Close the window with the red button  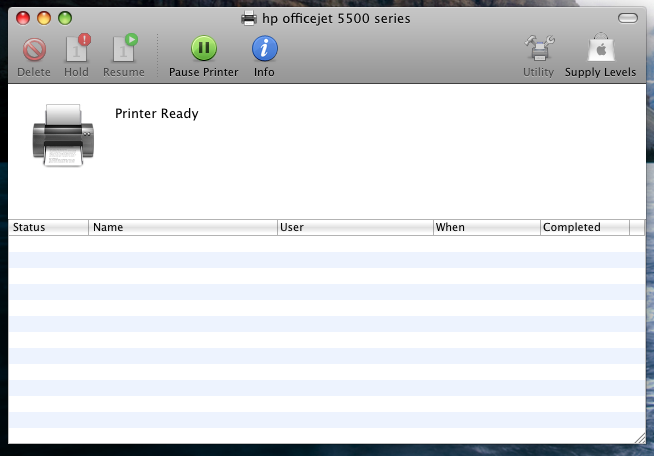pyautogui.click(x=23, y=18)
